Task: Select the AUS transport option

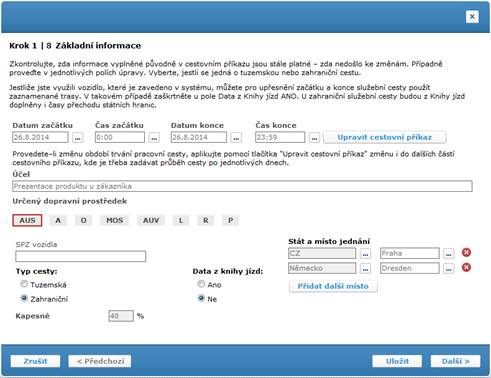Action: (27, 220)
